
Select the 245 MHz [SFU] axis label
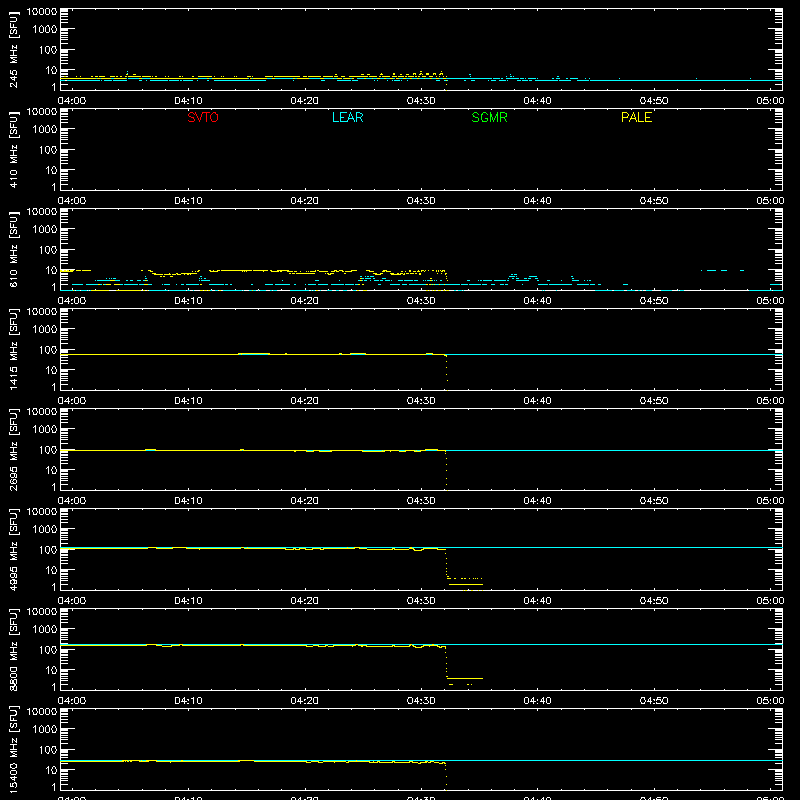tap(14, 50)
